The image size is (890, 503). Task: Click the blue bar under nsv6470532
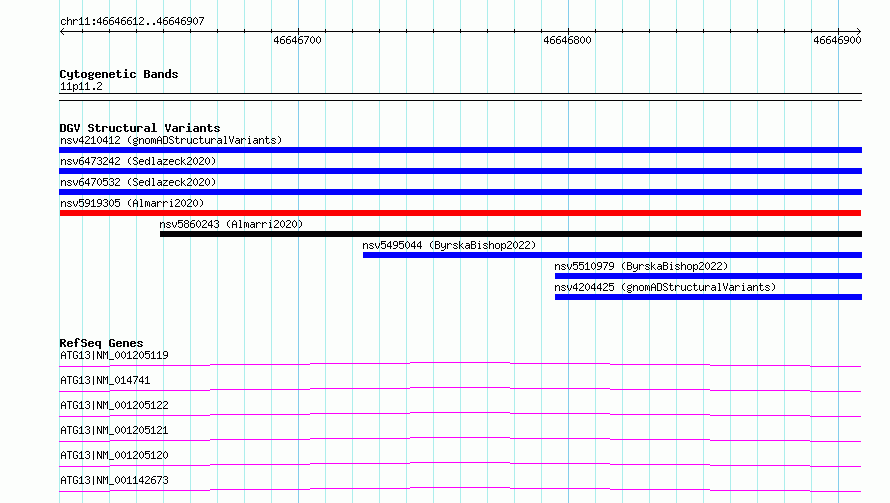pyautogui.click(x=460, y=192)
